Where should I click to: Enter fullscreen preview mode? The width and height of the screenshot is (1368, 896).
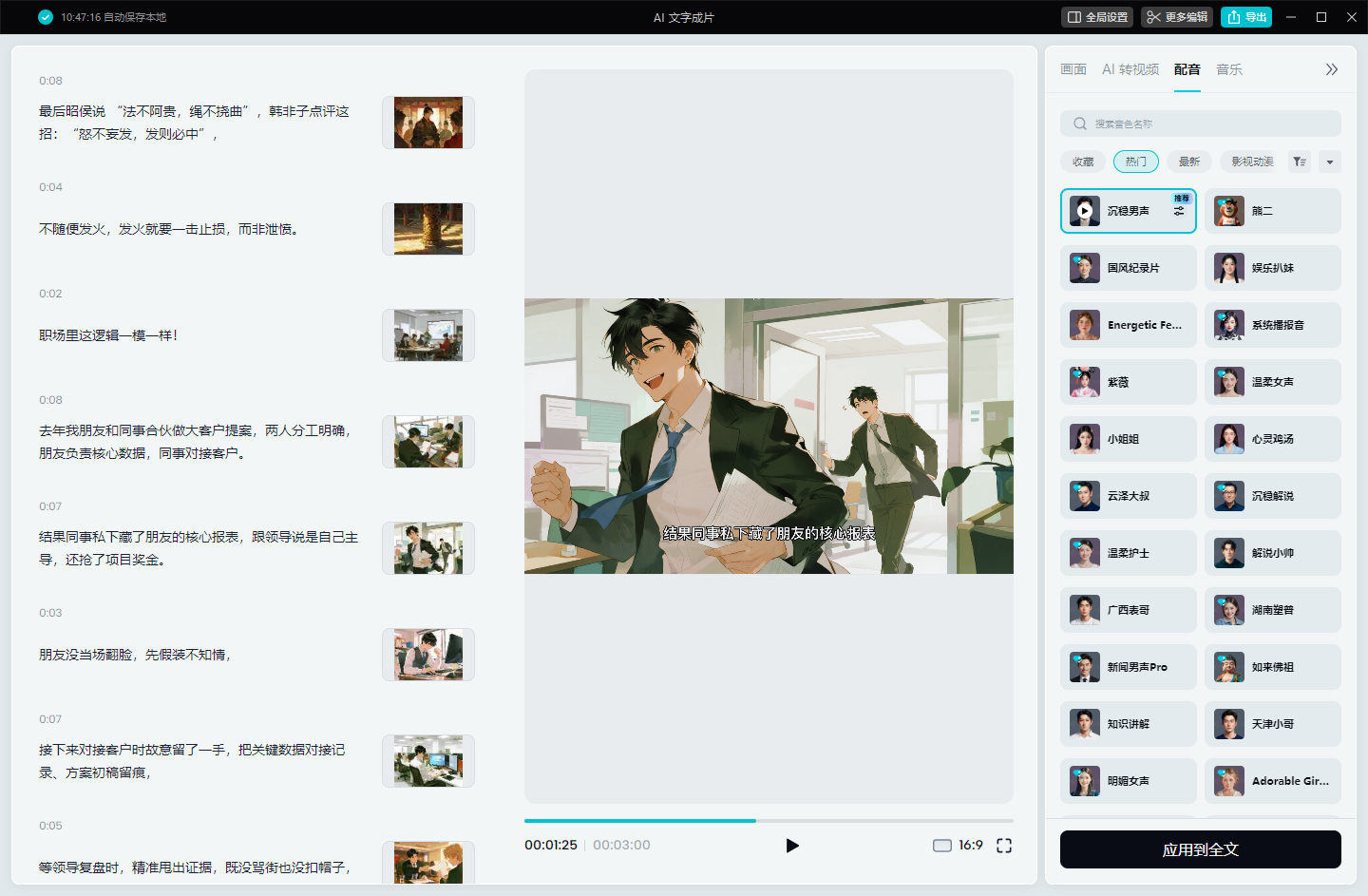click(1004, 846)
